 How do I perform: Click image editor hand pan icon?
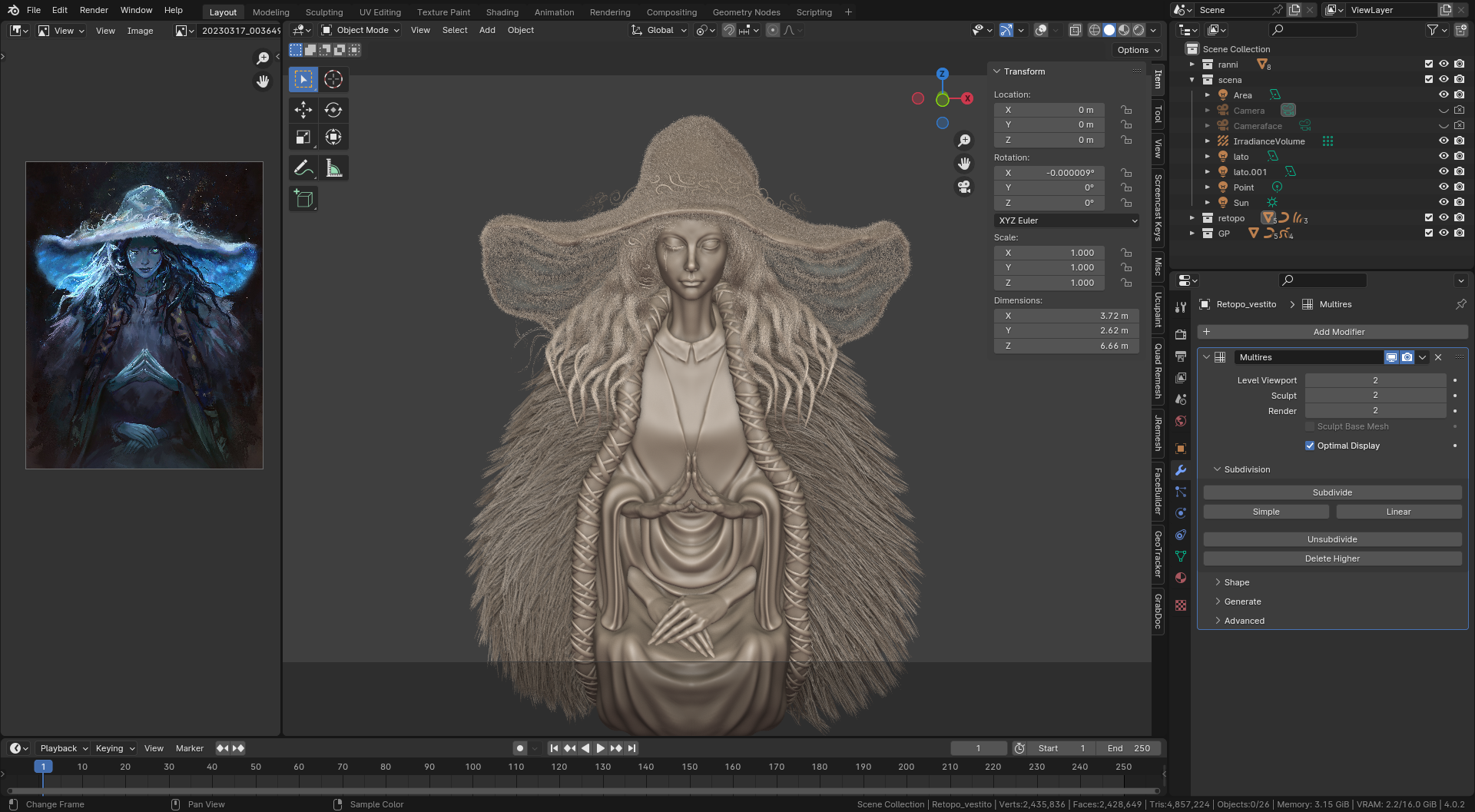pyautogui.click(x=263, y=81)
